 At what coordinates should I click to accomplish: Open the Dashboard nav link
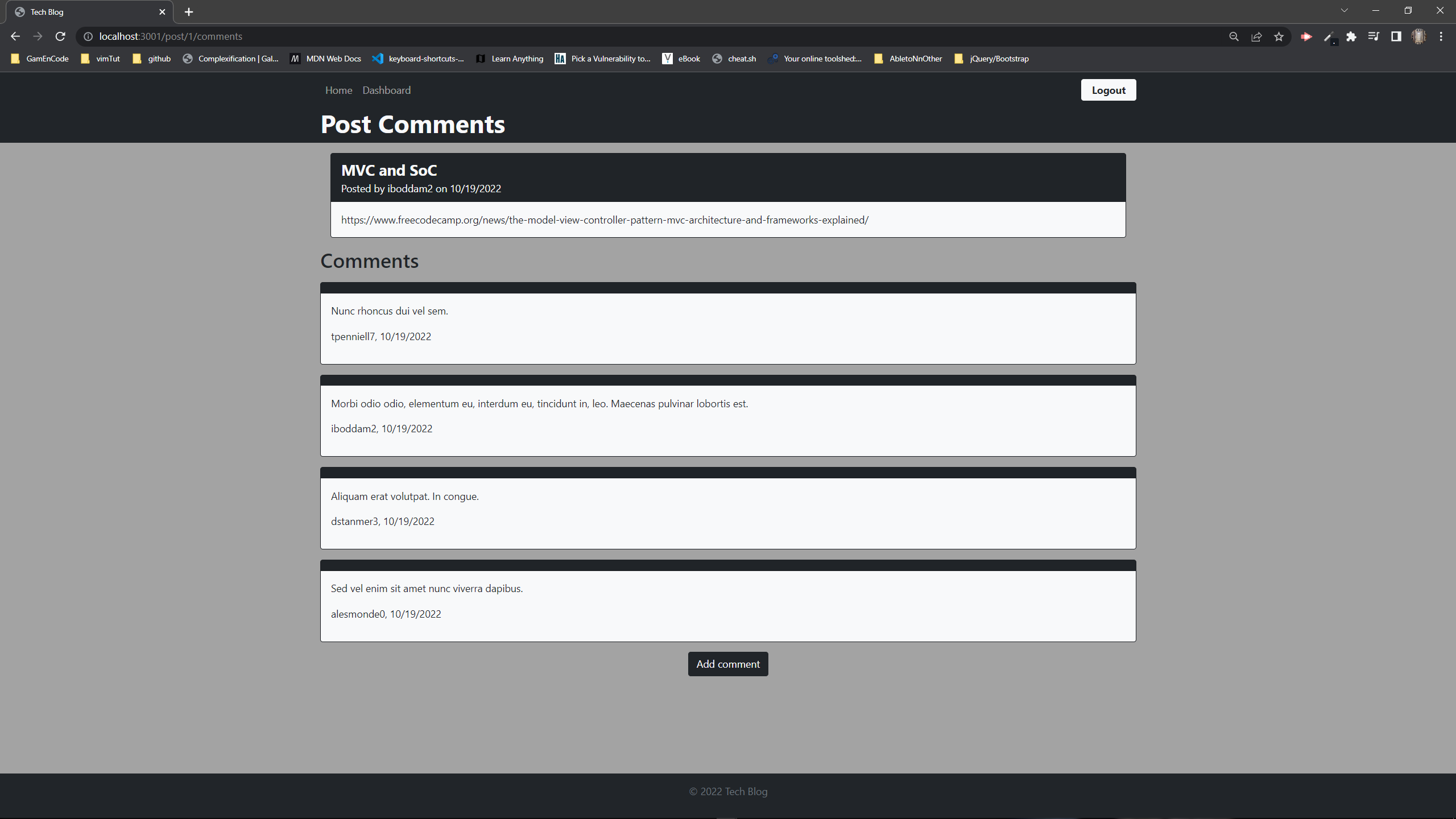tap(386, 90)
